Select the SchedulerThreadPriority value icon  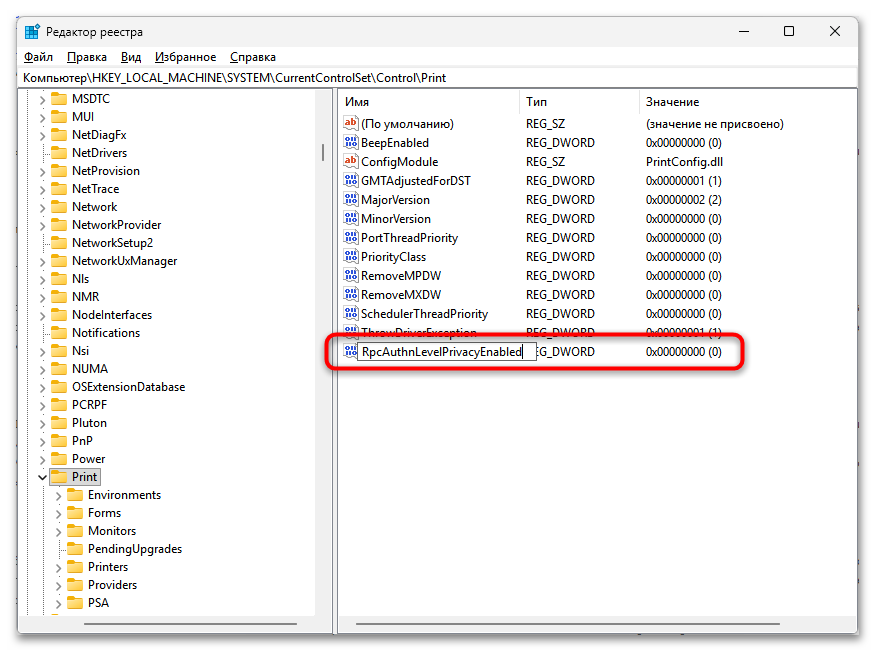tap(350, 313)
